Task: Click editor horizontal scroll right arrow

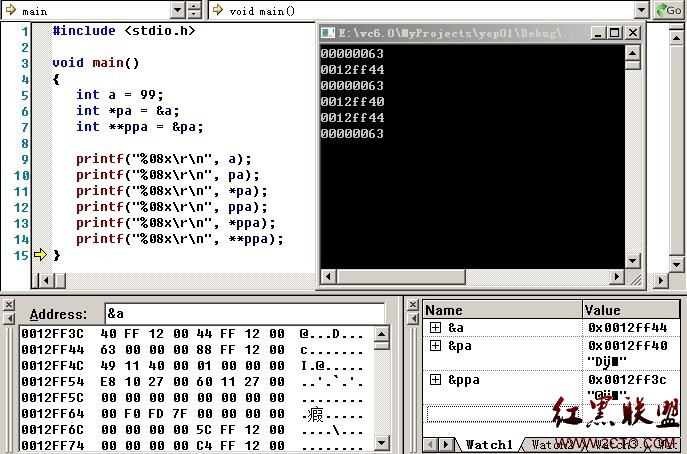Action: pos(661,280)
